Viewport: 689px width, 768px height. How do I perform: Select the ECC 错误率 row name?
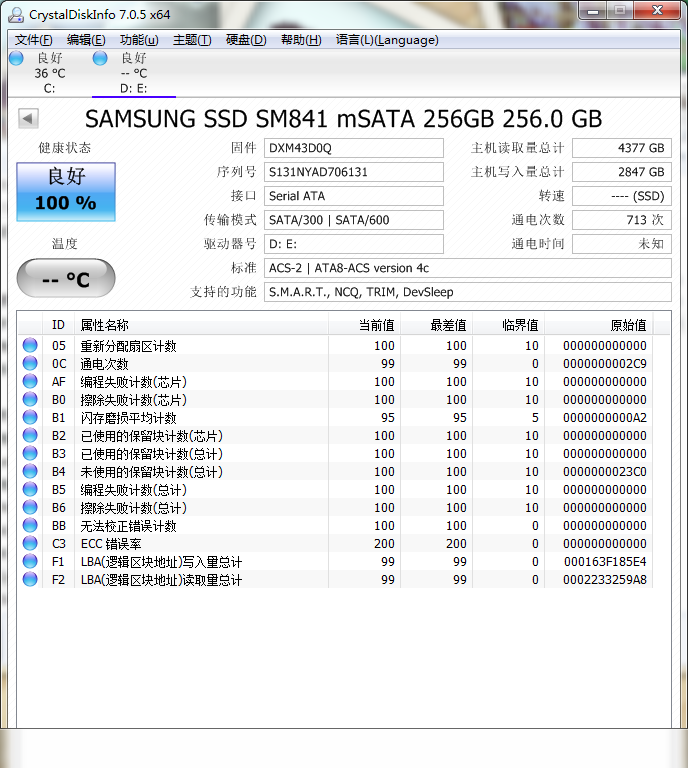tap(111, 544)
